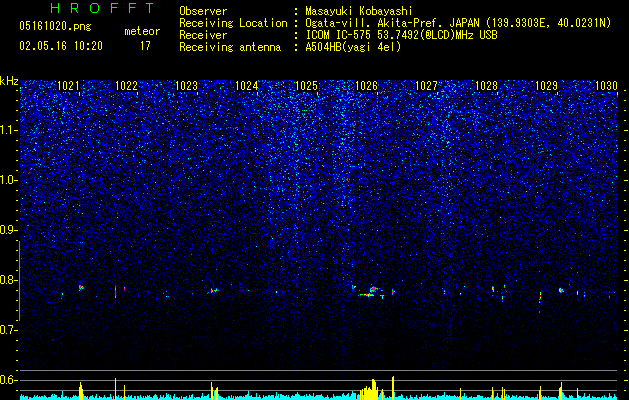Click the Receiving Location label
The width and height of the screenshot is (629, 400).
point(233,23)
